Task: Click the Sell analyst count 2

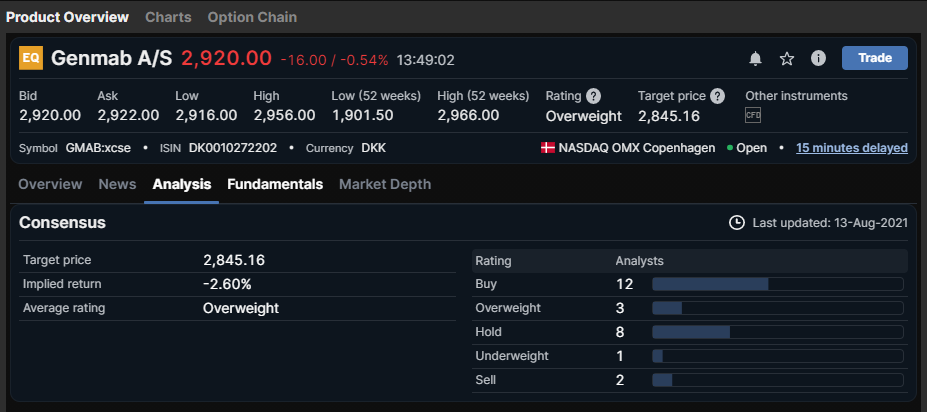Action: 620,380
